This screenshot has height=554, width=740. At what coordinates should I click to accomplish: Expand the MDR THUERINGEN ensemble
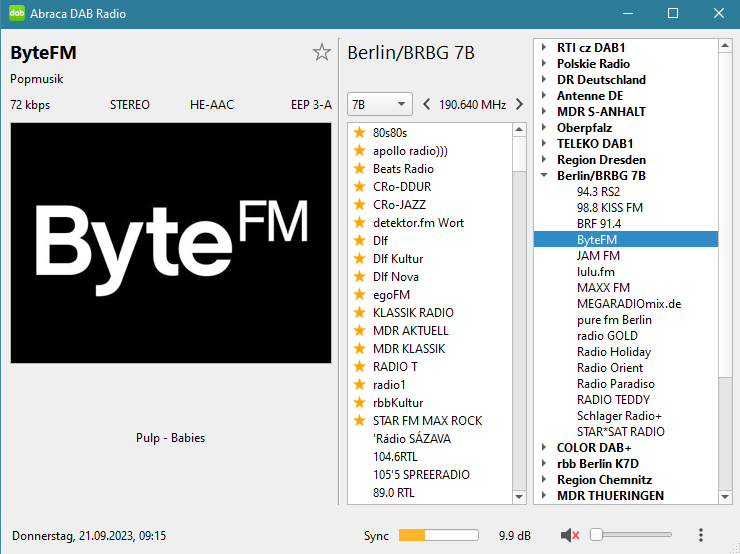(544, 495)
